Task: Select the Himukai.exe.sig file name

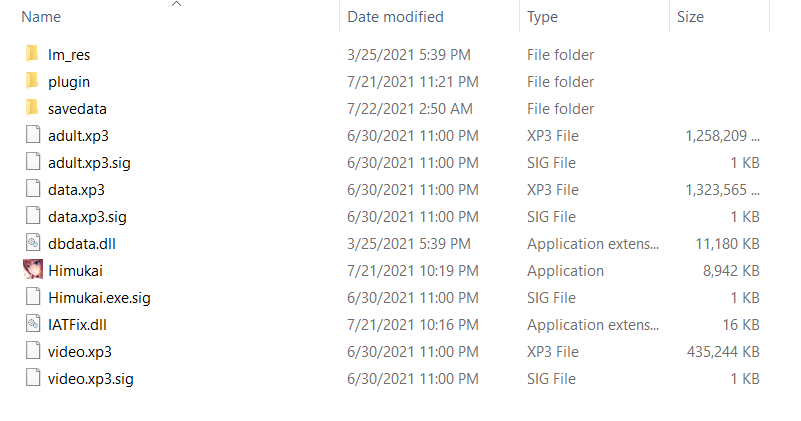Action: coord(99,297)
